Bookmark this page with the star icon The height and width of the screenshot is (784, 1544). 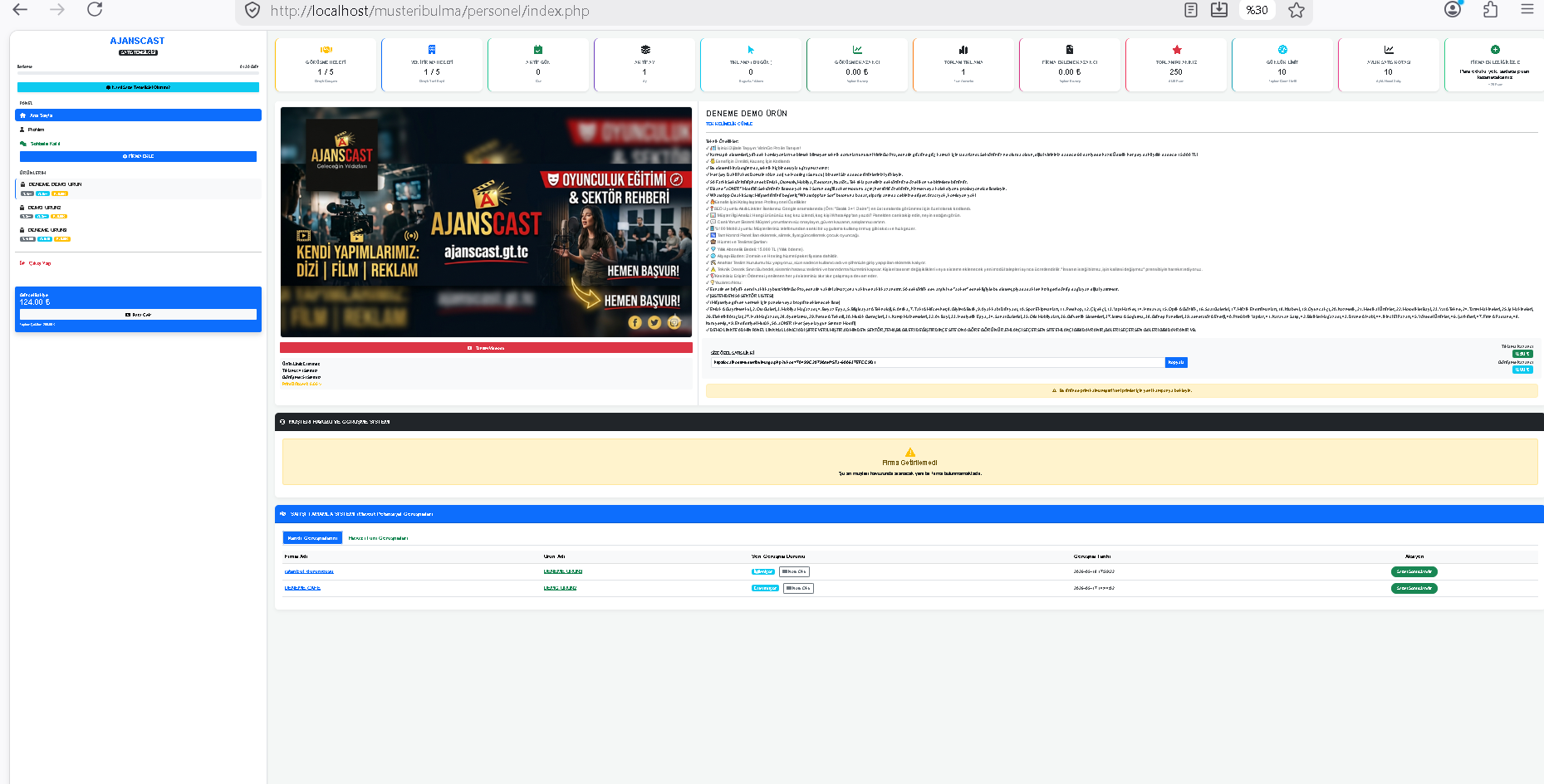click(1296, 10)
